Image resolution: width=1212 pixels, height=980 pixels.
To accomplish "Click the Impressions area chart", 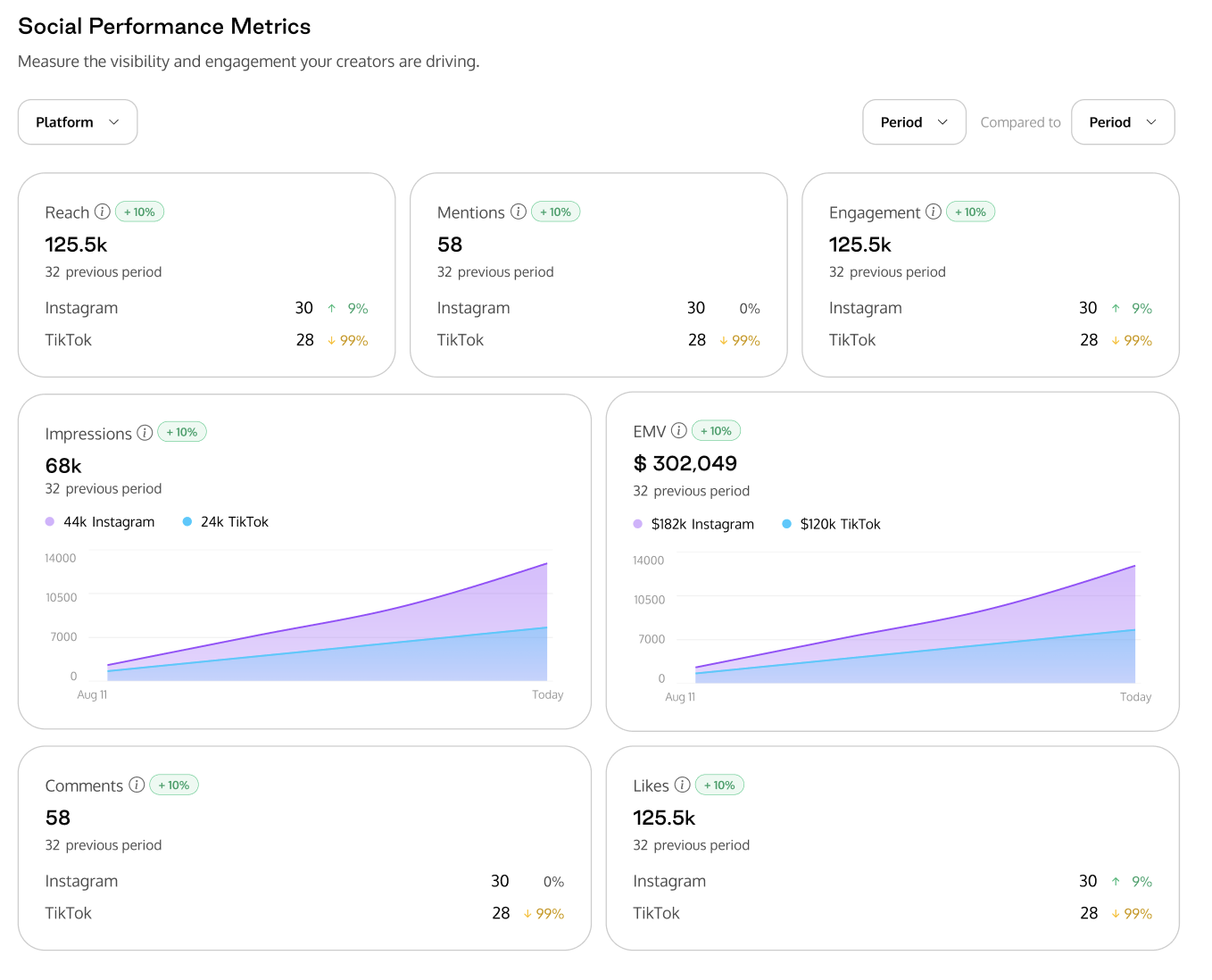I will coord(328,622).
